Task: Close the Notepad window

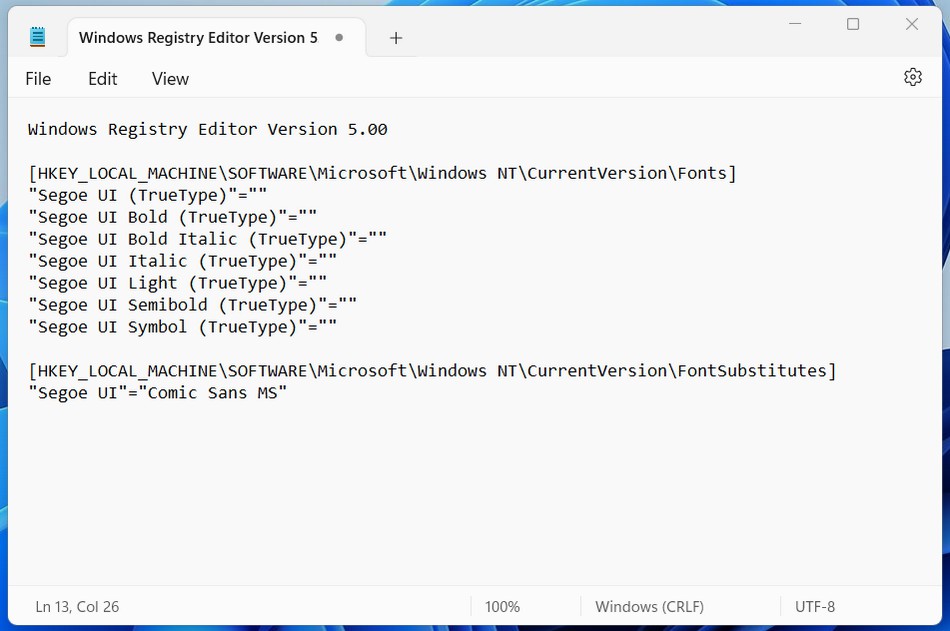Action: [911, 24]
